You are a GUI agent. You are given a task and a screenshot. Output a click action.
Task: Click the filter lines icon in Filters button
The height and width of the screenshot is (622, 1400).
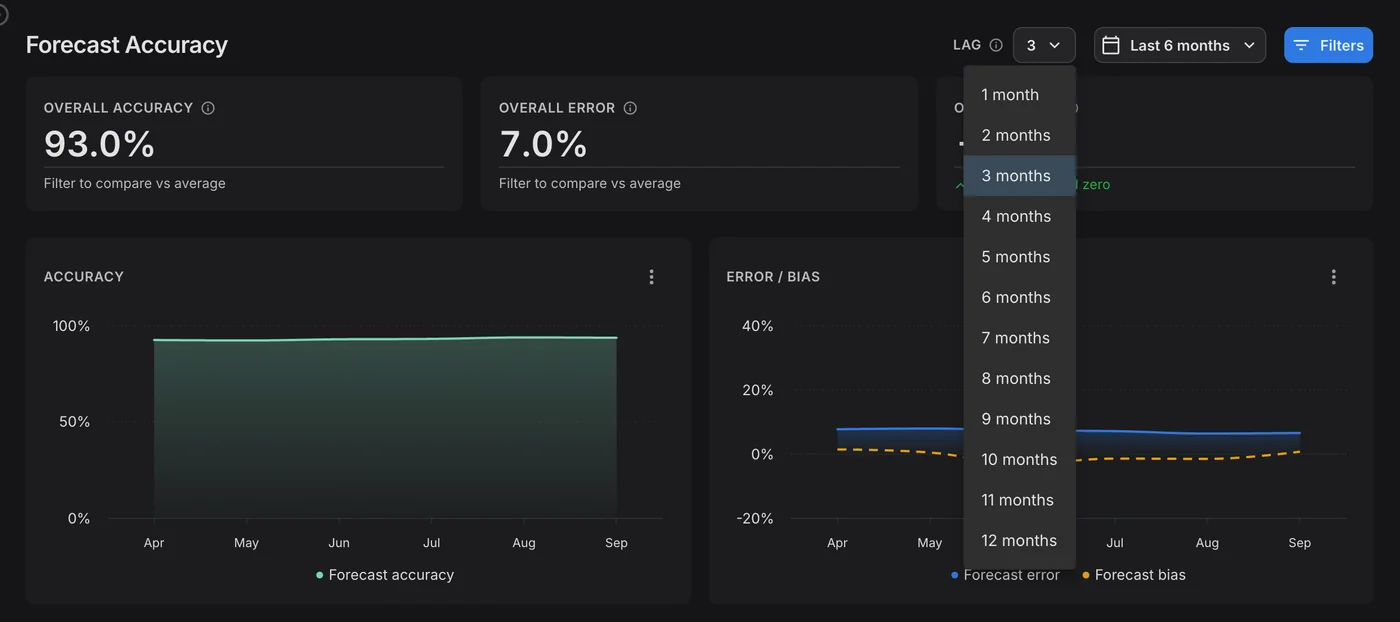1301,45
